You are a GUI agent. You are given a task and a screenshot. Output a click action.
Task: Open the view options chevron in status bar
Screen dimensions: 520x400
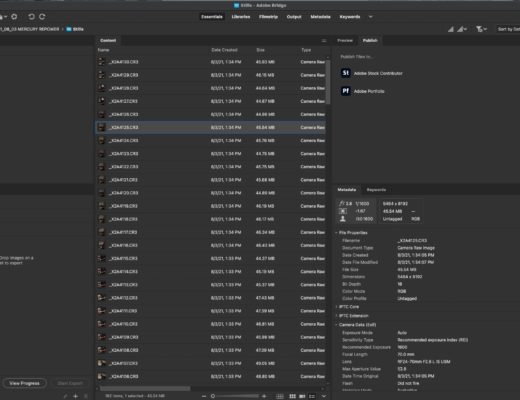[x=323, y=396]
